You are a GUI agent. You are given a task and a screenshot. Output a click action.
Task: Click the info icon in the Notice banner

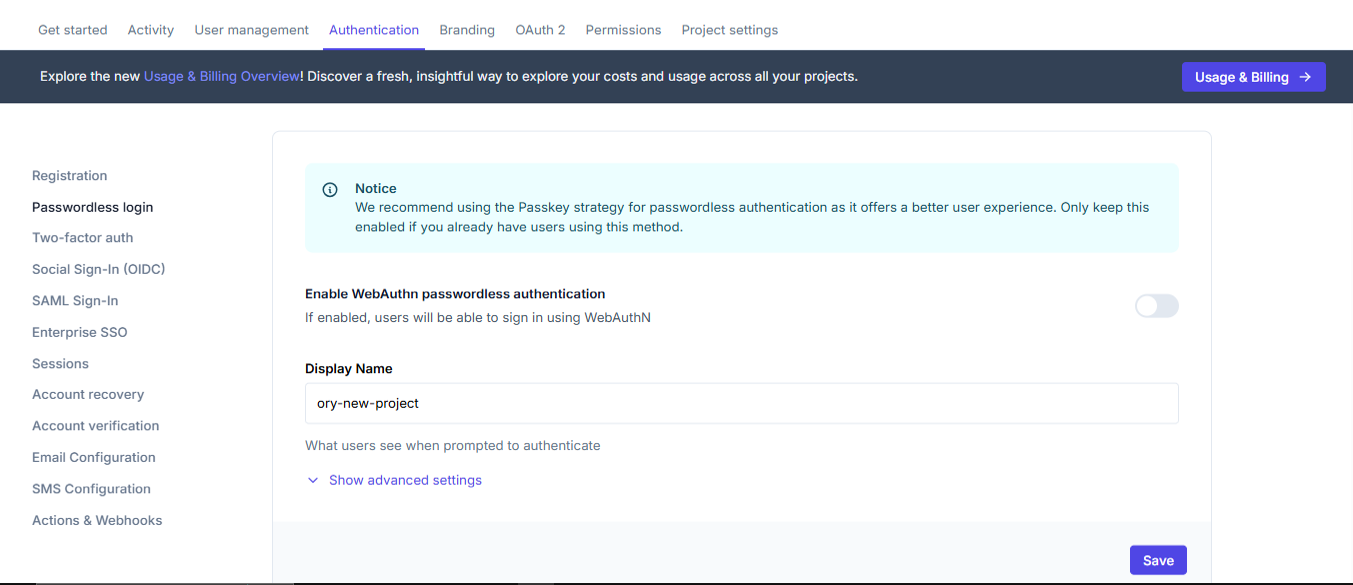[330, 189]
